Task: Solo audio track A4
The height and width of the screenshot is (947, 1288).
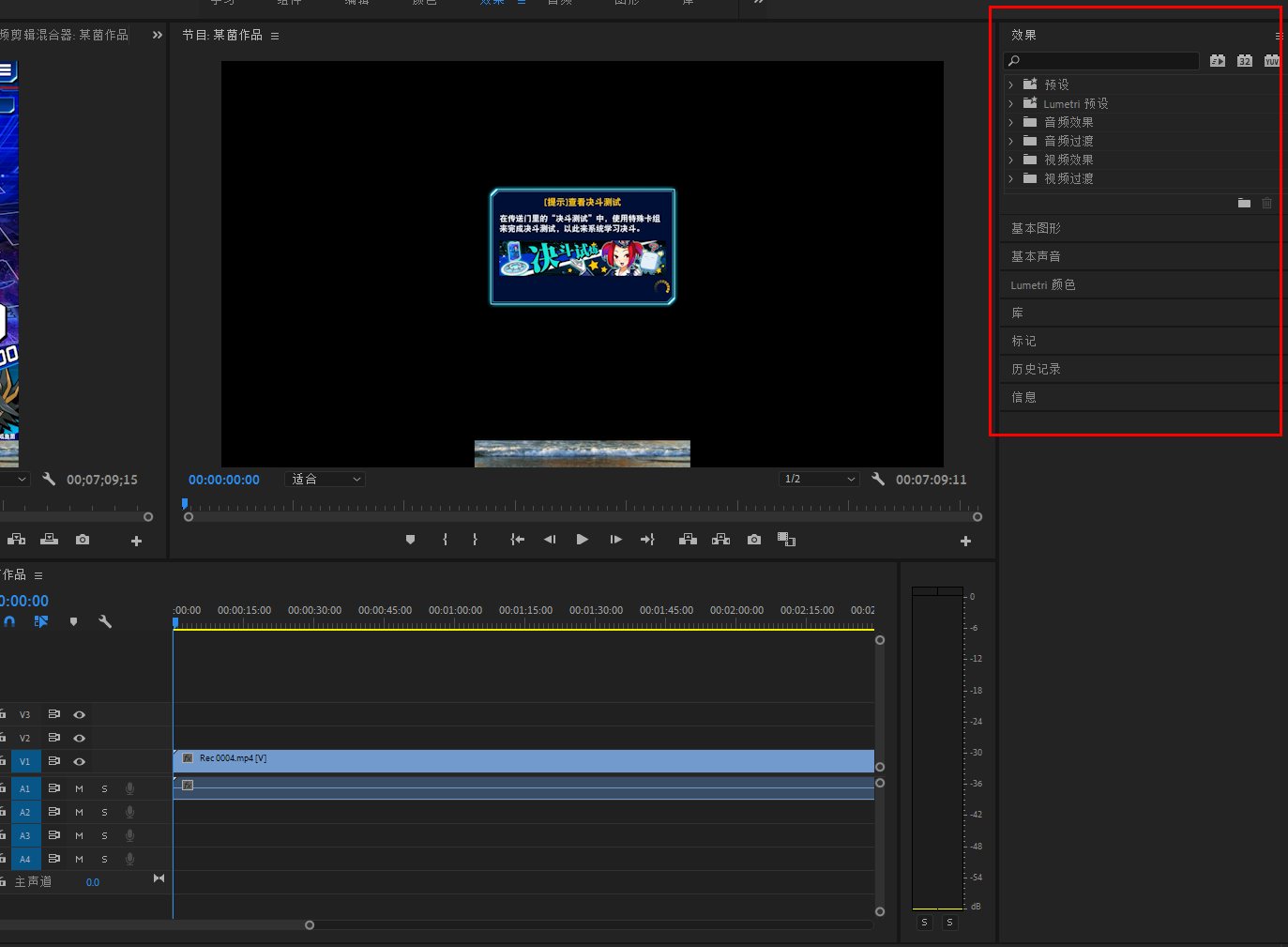Action: pyautogui.click(x=104, y=859)
